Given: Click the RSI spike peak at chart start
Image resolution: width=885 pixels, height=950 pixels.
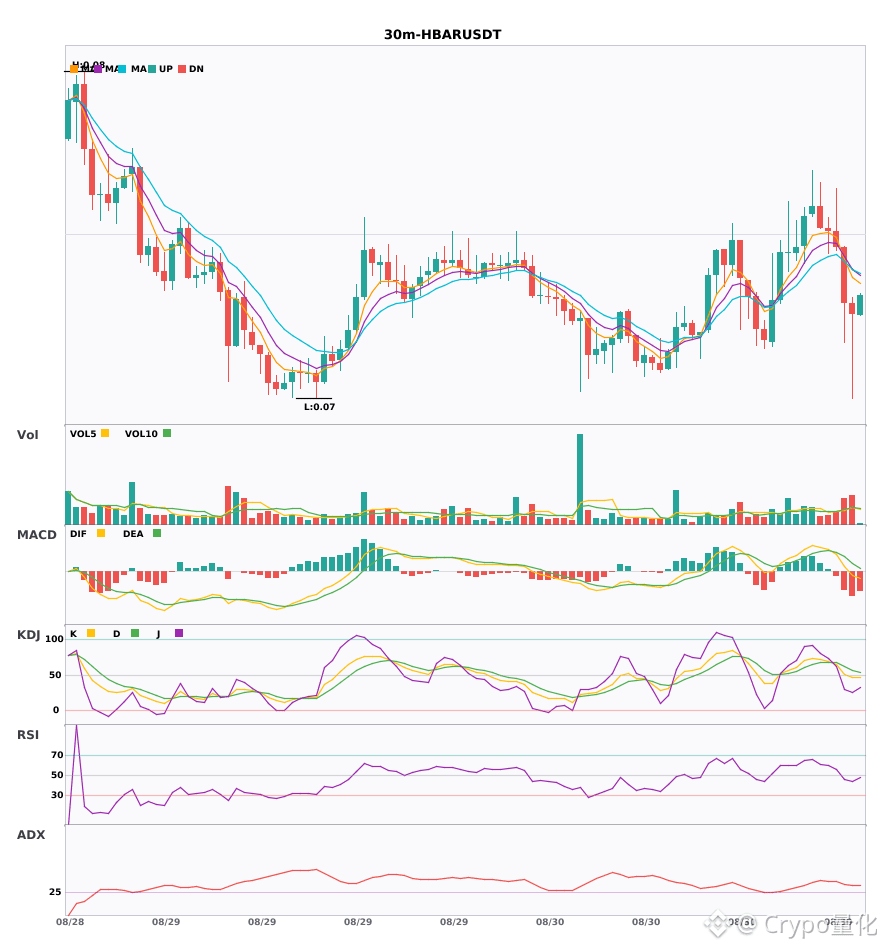Looking at the screenshot, I should (x=76, y=725).
